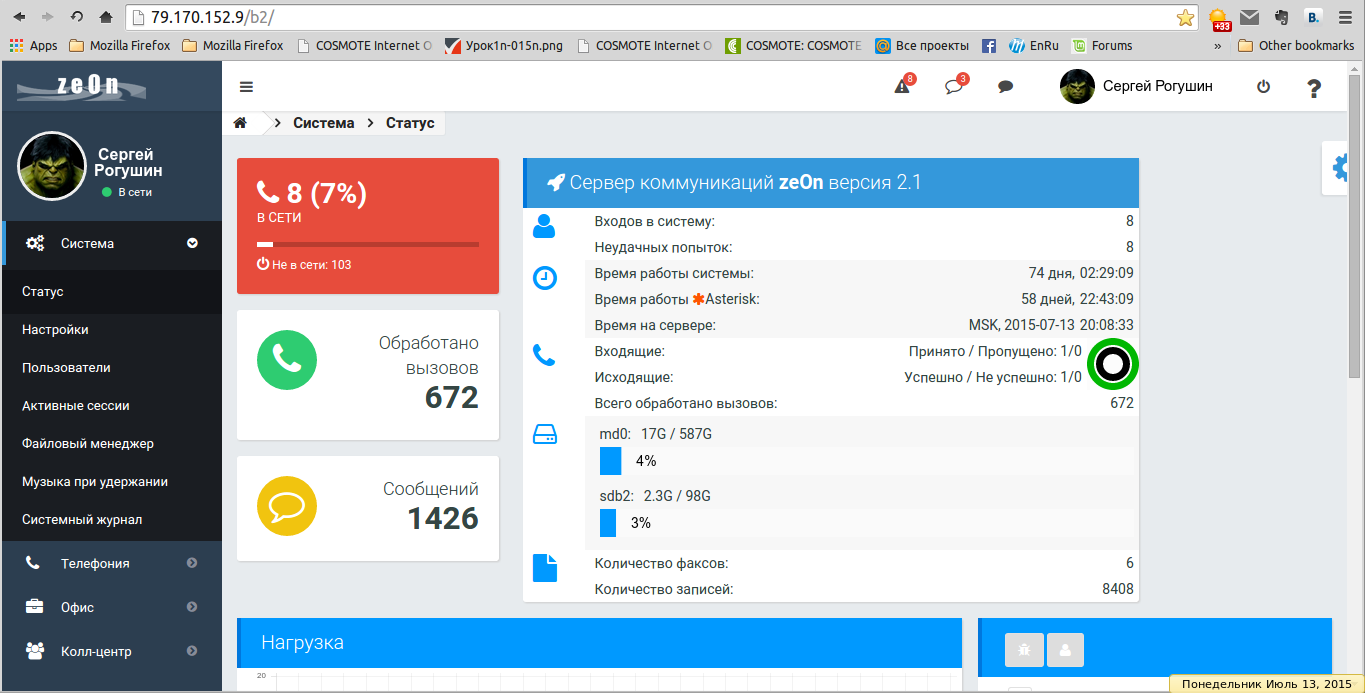Click the yellow messages bubble icon
Image resolution: width=1365 pixels, height=693 pixels.
[x=287, y=506]
